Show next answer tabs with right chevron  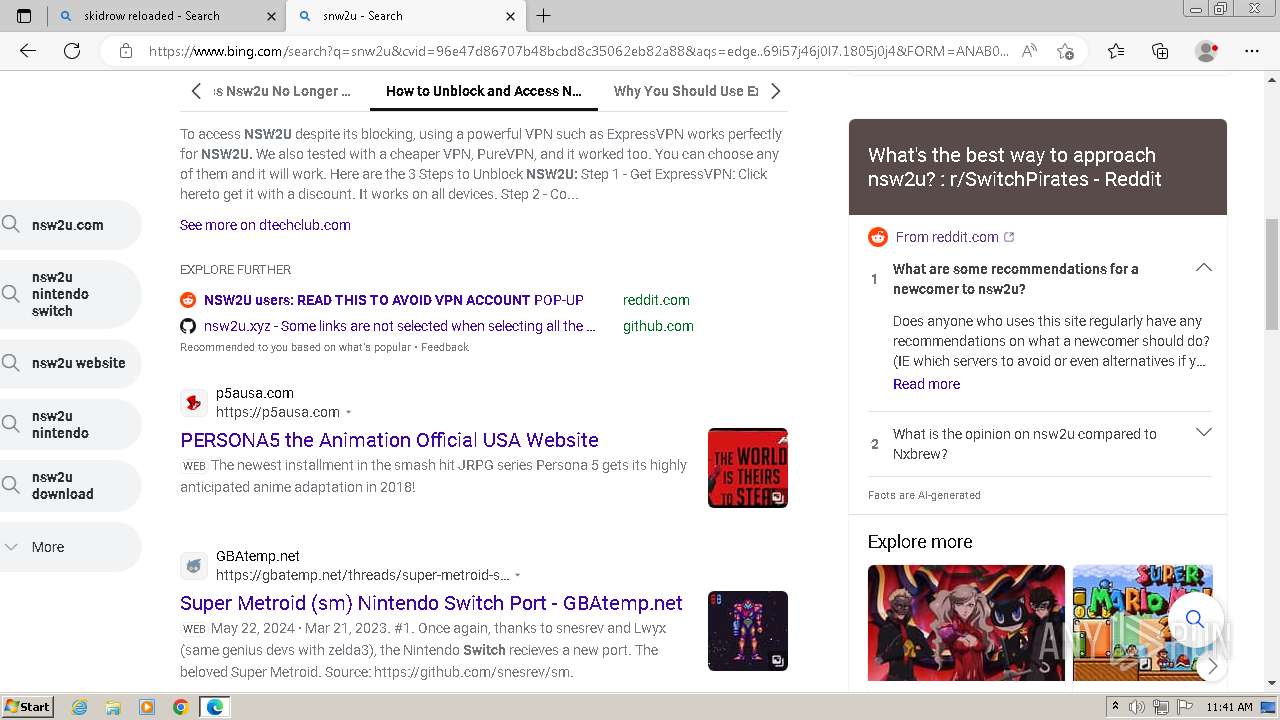(x=775, y=91)
